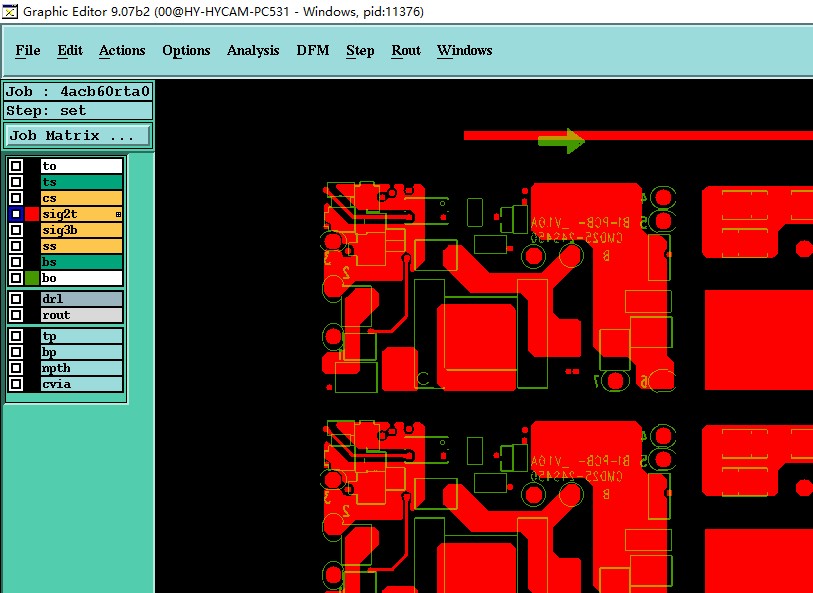Select the 'bo' layer name
This screenshot has height=593, width=813.
81,278
